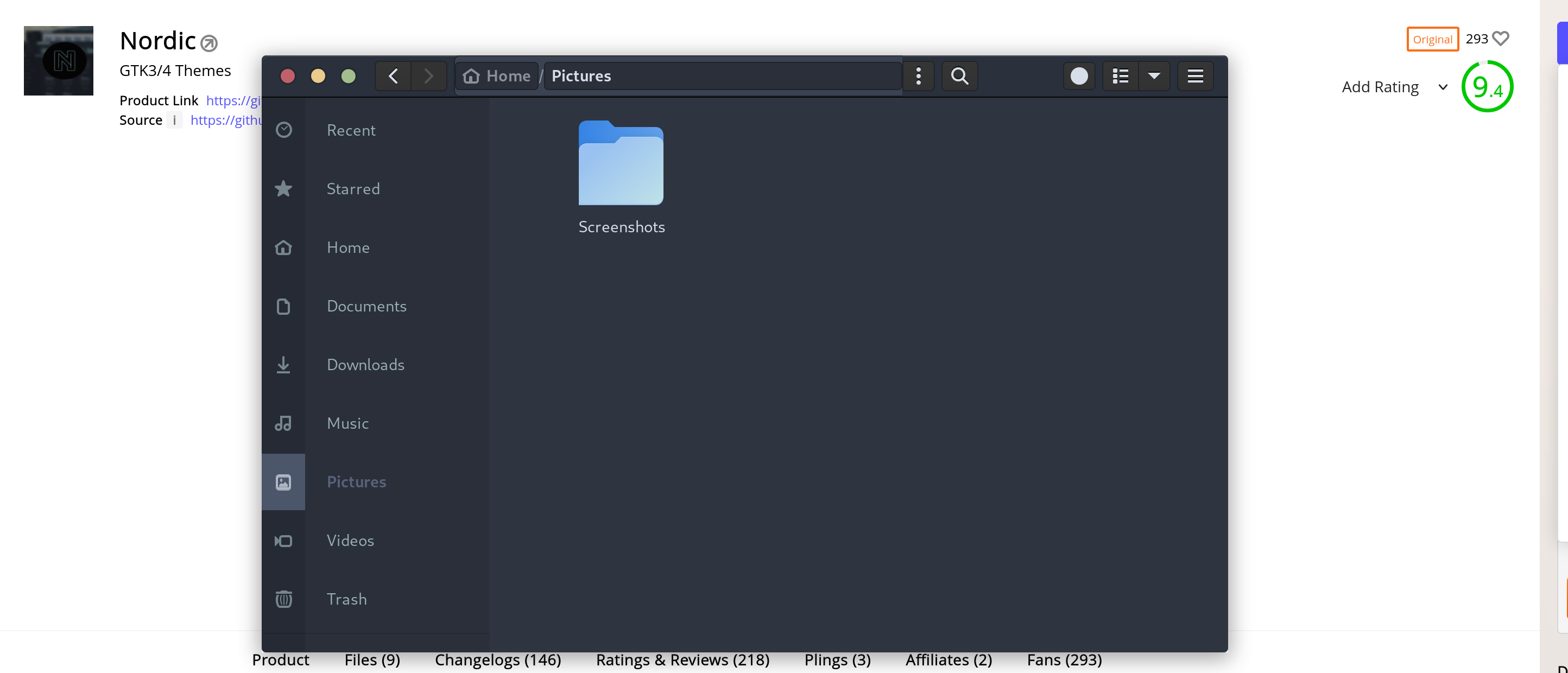This screenshot has width=1568, height=673.
Task: Open the Add Rating dropdown
Action: 1394,87
